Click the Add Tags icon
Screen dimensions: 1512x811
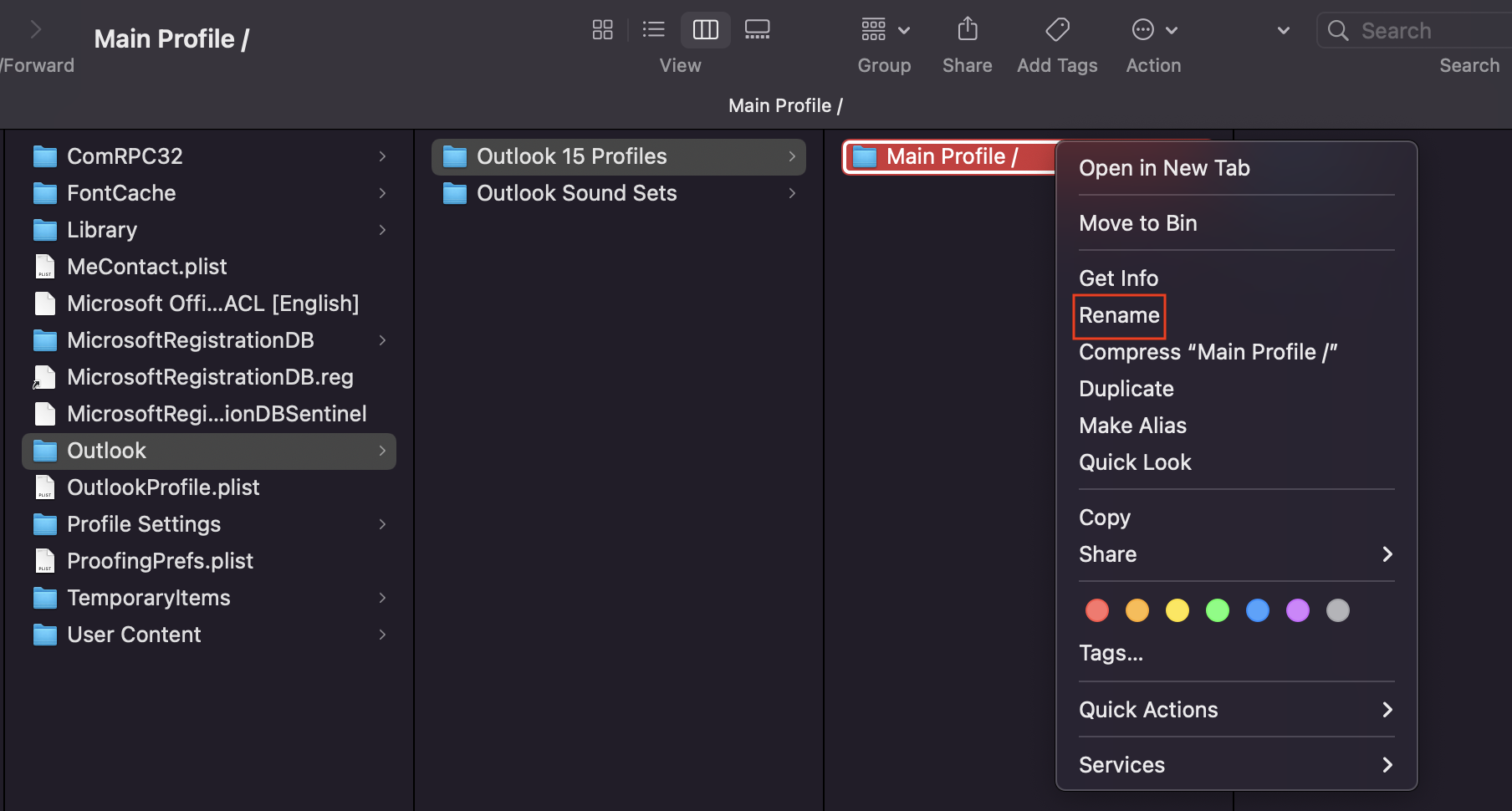click(1057, 30)
